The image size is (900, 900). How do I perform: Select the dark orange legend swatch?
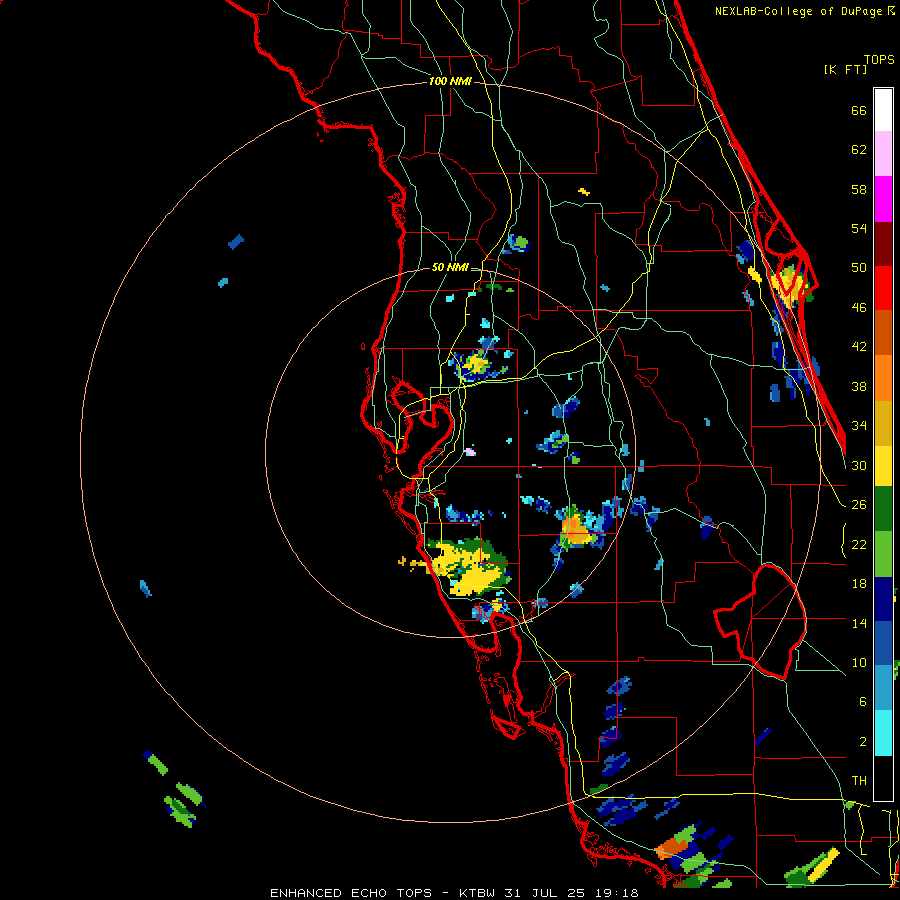(883, 333)
